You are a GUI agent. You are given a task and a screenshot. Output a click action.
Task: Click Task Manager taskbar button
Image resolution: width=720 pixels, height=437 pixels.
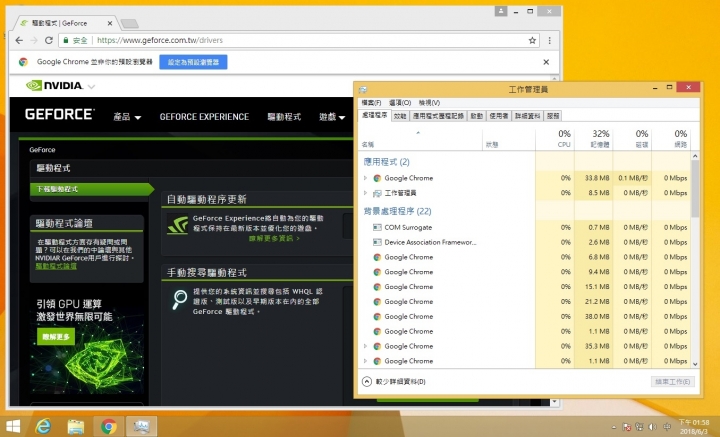click(x=141, y=426)
